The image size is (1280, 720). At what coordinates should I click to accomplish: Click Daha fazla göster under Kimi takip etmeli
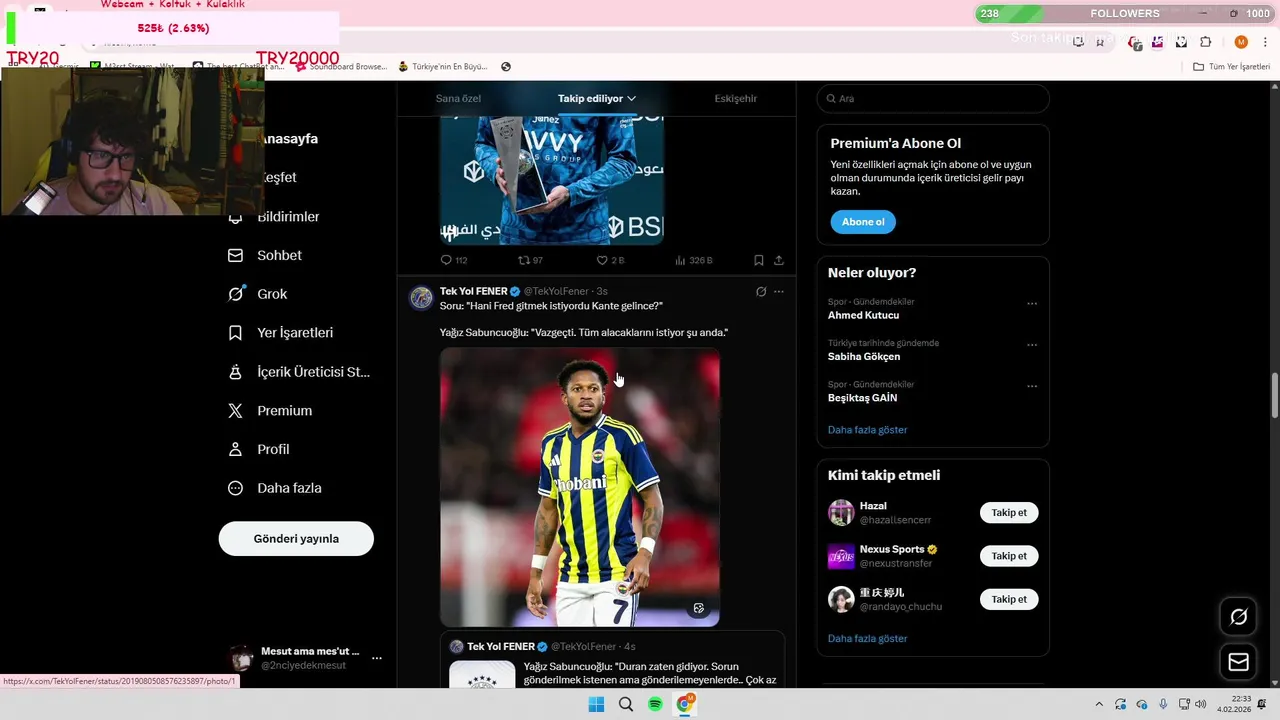(867, 639)
